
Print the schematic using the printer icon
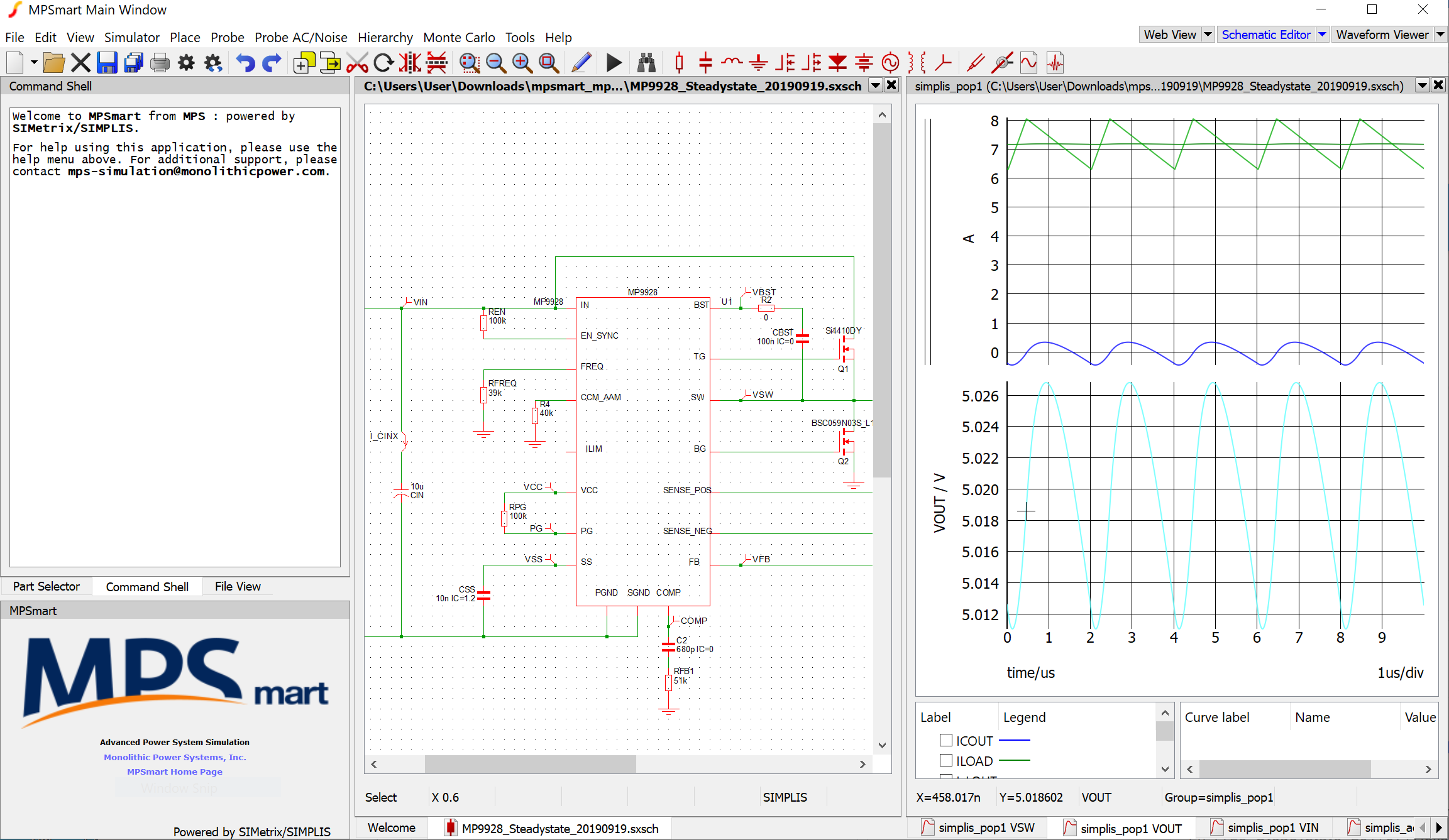click(160, 63)
